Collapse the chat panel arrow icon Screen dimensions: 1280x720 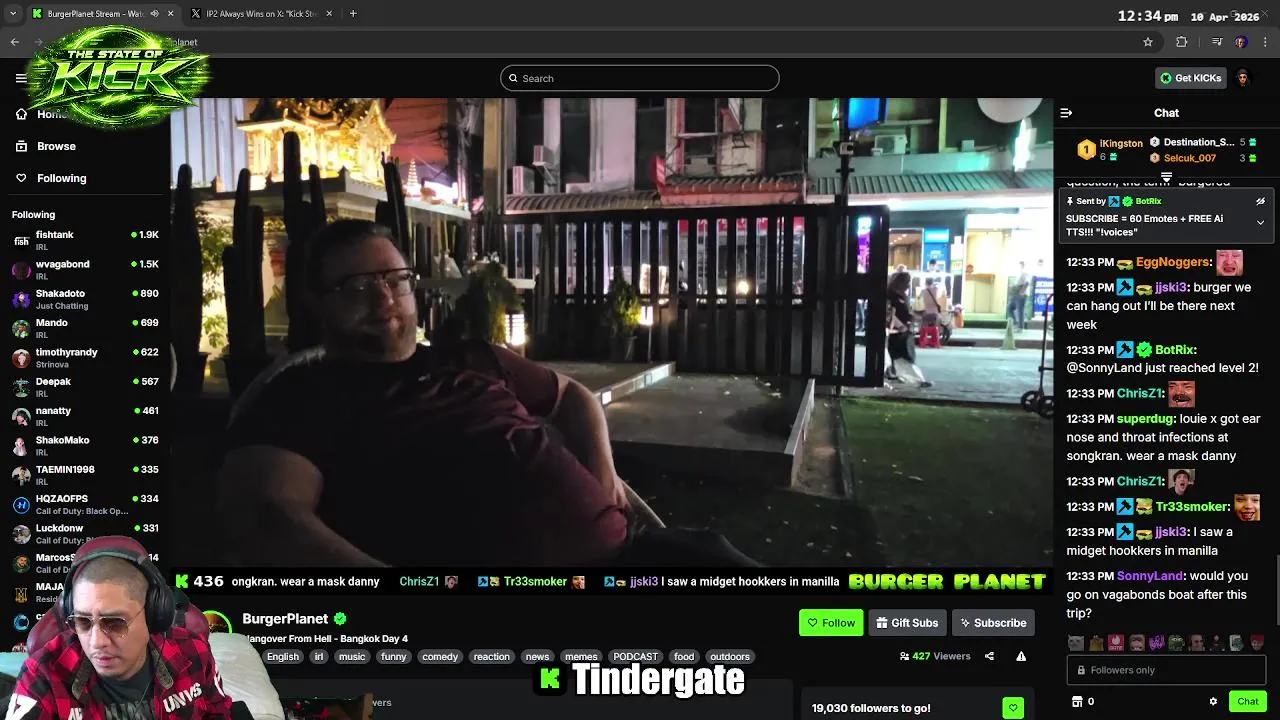coord(1066,113)
